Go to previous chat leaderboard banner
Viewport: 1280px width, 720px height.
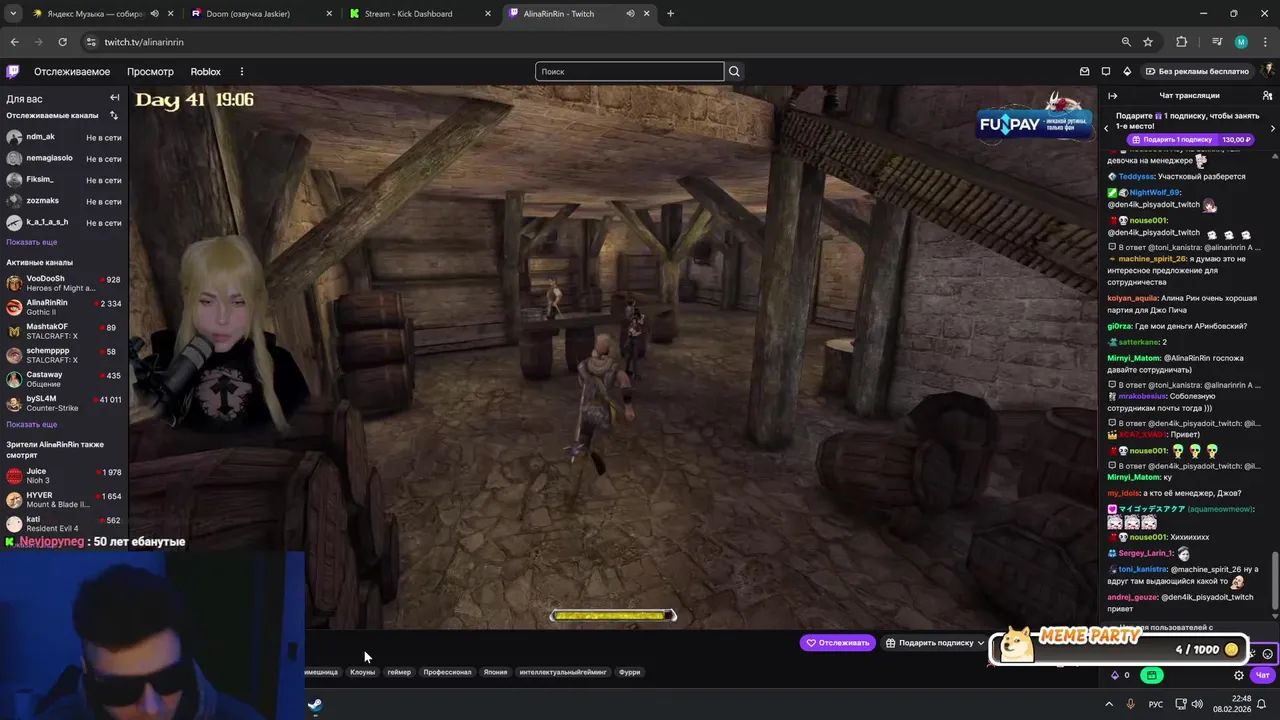(1106, 128)
